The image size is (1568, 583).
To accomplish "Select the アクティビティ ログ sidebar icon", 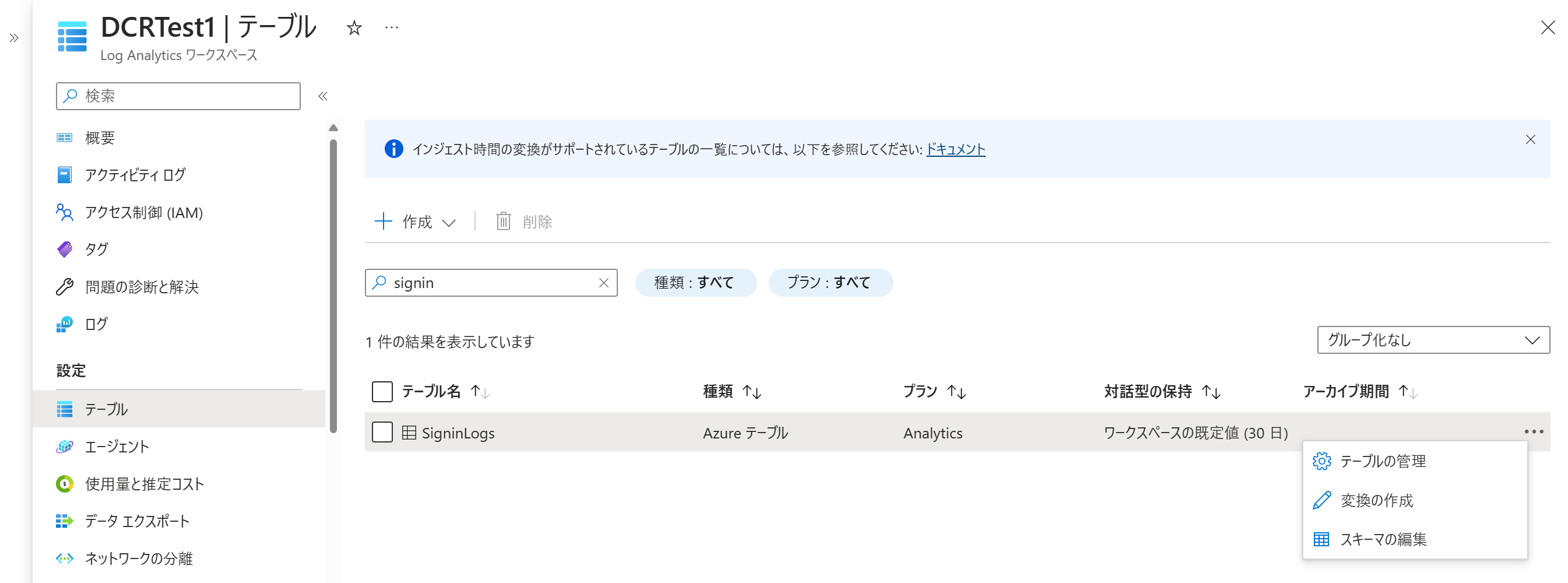I will click(x=65, y=175).
